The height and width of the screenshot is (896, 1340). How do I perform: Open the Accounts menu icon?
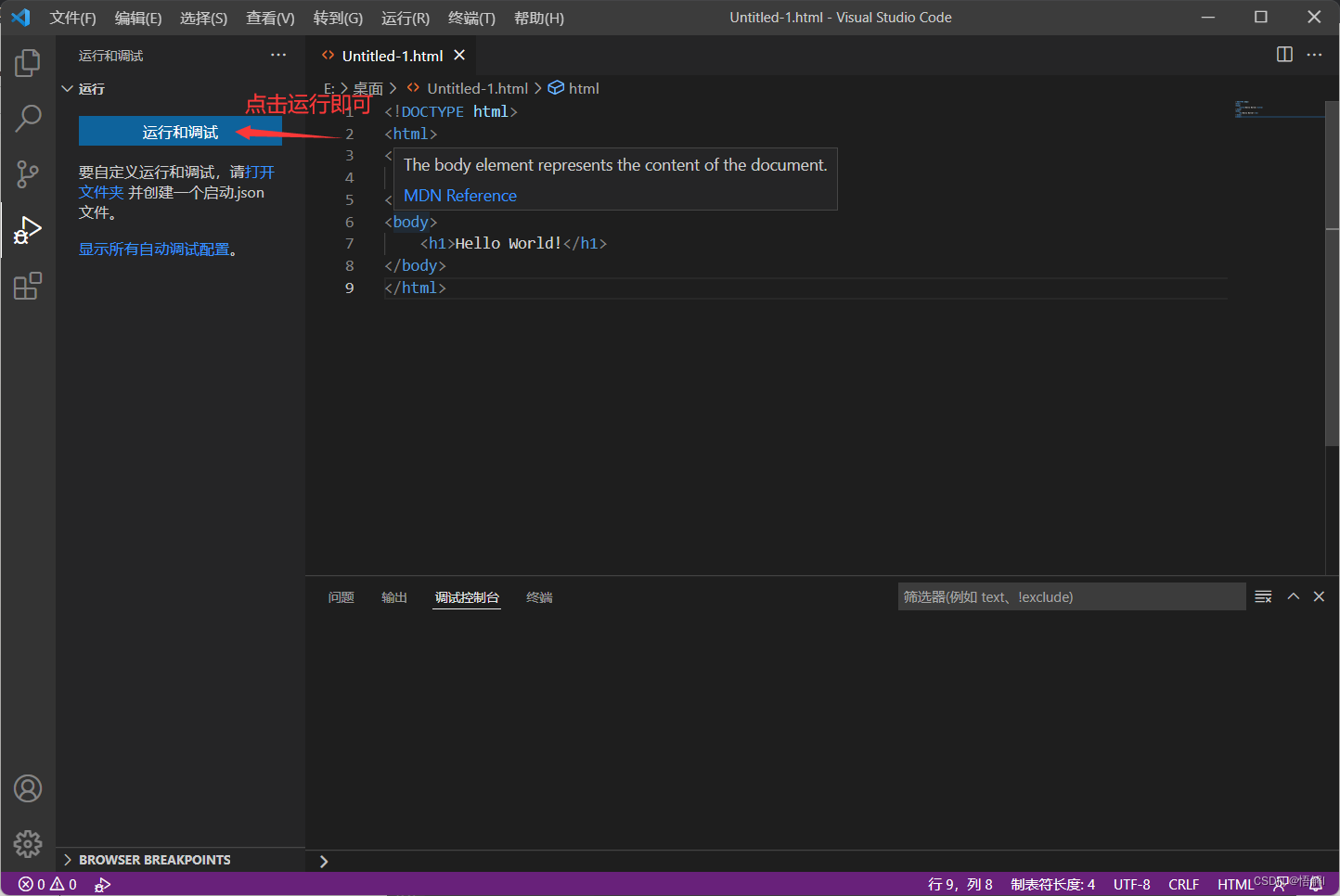pos(28,788)
